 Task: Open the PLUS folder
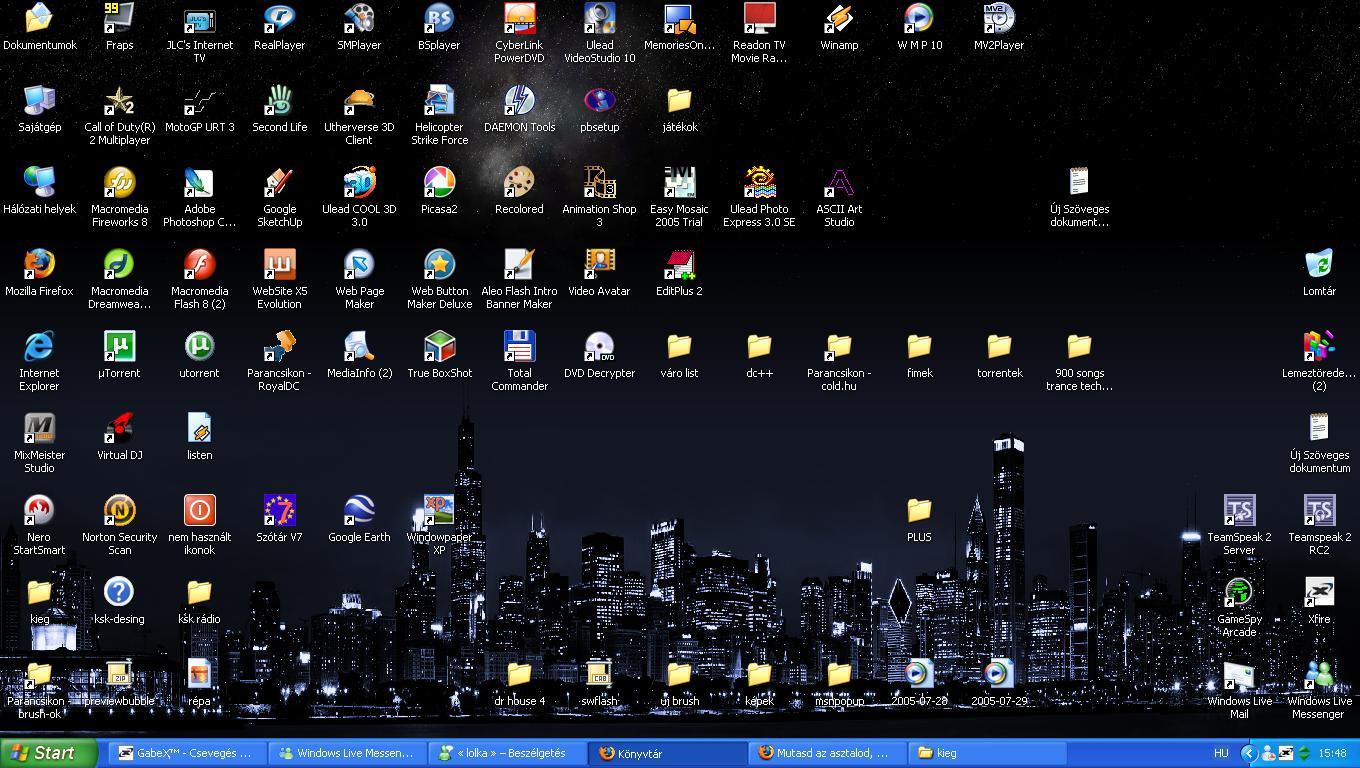(919, 519)
